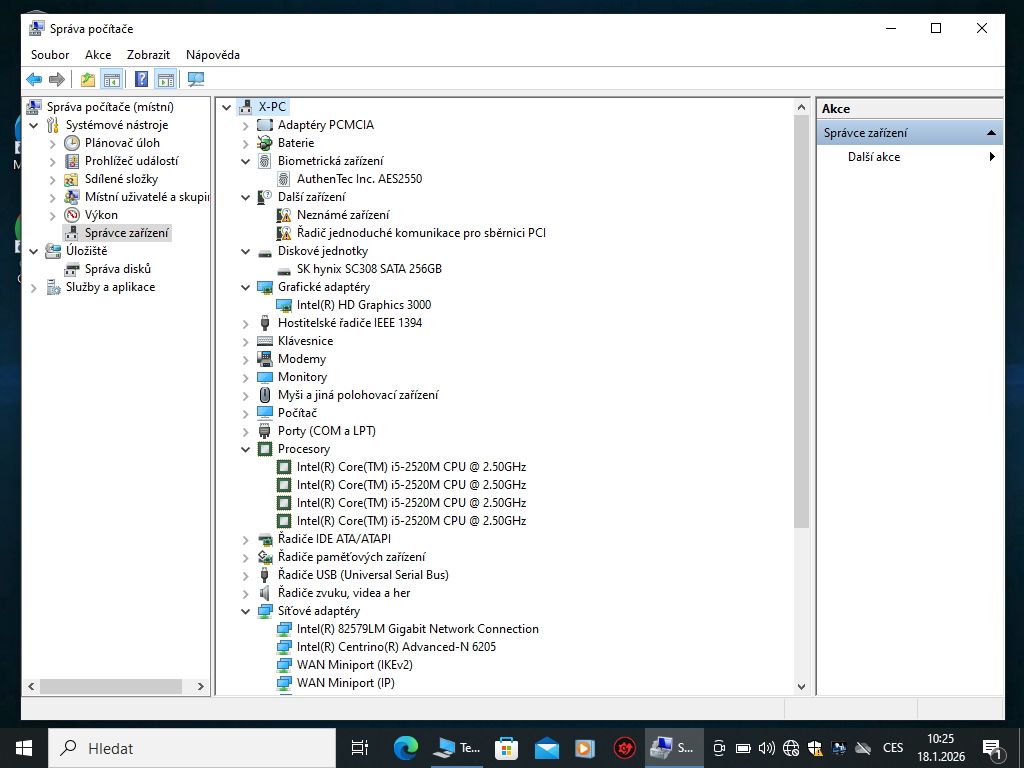The width and height of the screenshot is (1024, 768).
Task: Select the SK hynix SC308 disk drive icon
Action: click(286, 268)
